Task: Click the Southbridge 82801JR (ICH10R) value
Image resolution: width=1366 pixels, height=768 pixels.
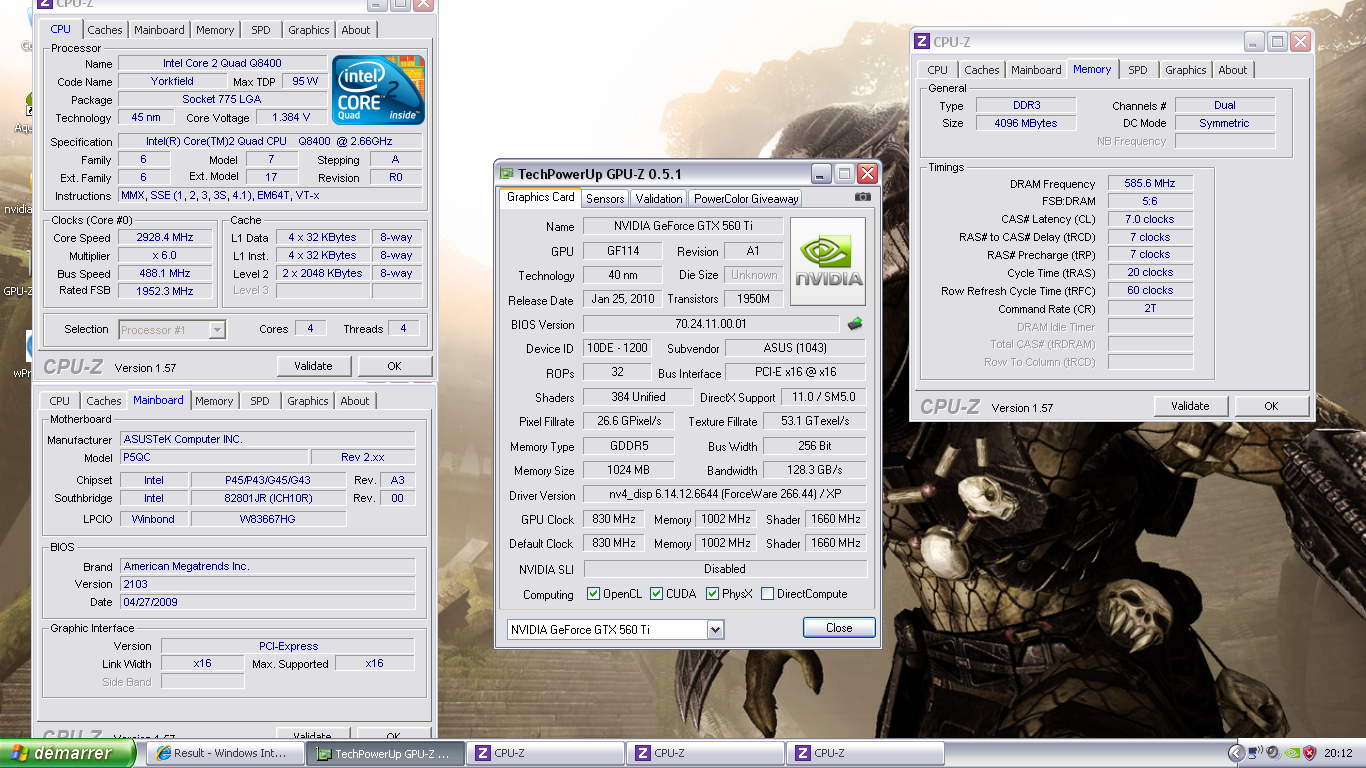Action: coord(268,498)
